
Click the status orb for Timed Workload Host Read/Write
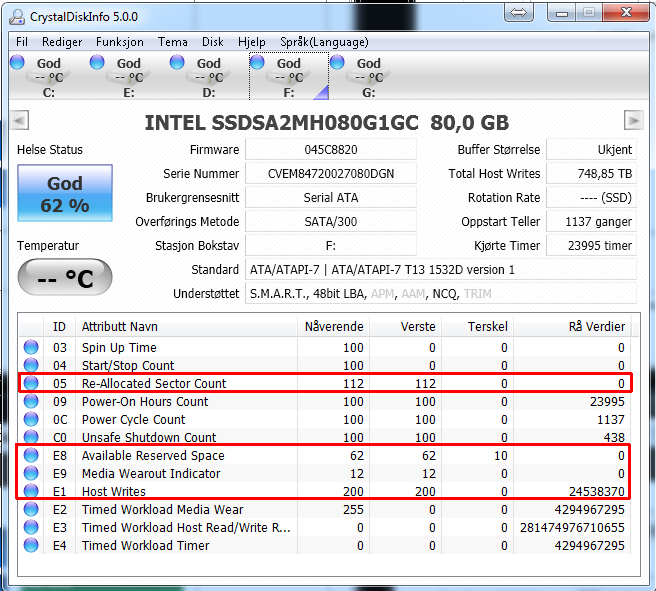tap(31, 527)
